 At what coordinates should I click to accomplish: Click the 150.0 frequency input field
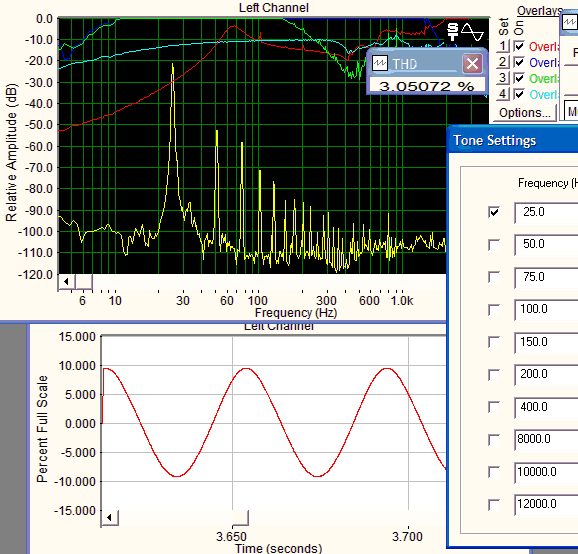pyautogui.click(x=546, y=342)
